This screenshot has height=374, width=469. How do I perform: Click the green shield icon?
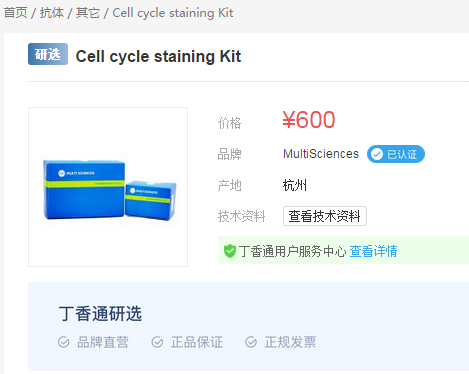click(x=230, y=251)
